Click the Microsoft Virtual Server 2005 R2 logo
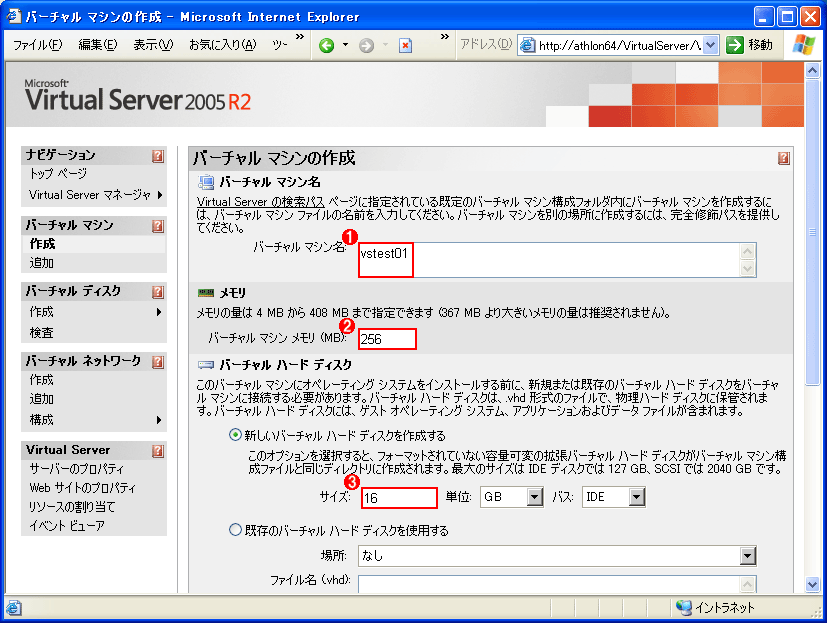 138,95
